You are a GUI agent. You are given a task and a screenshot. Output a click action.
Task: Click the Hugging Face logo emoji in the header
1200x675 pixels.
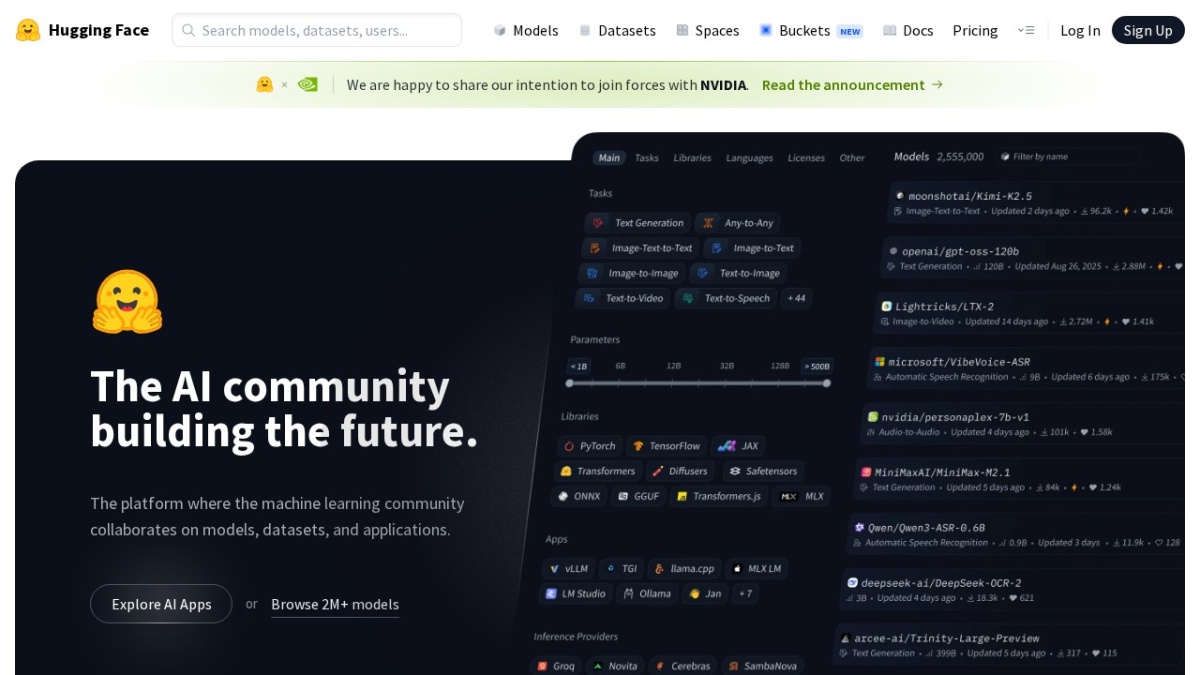click(x=28, y=30)
